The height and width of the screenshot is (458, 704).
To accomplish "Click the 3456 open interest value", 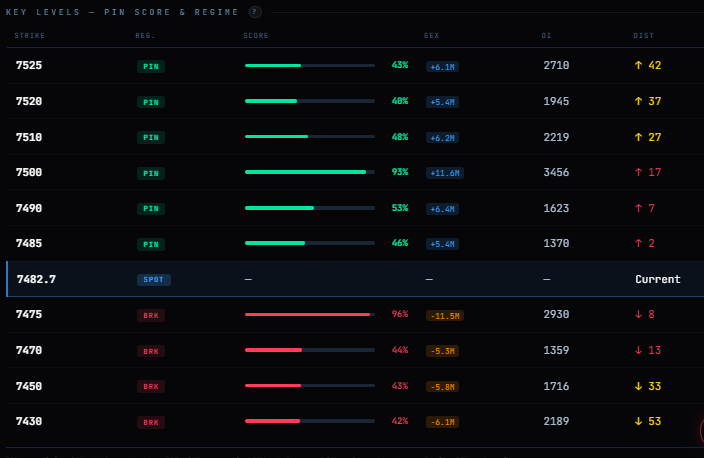I will point(556,172).
